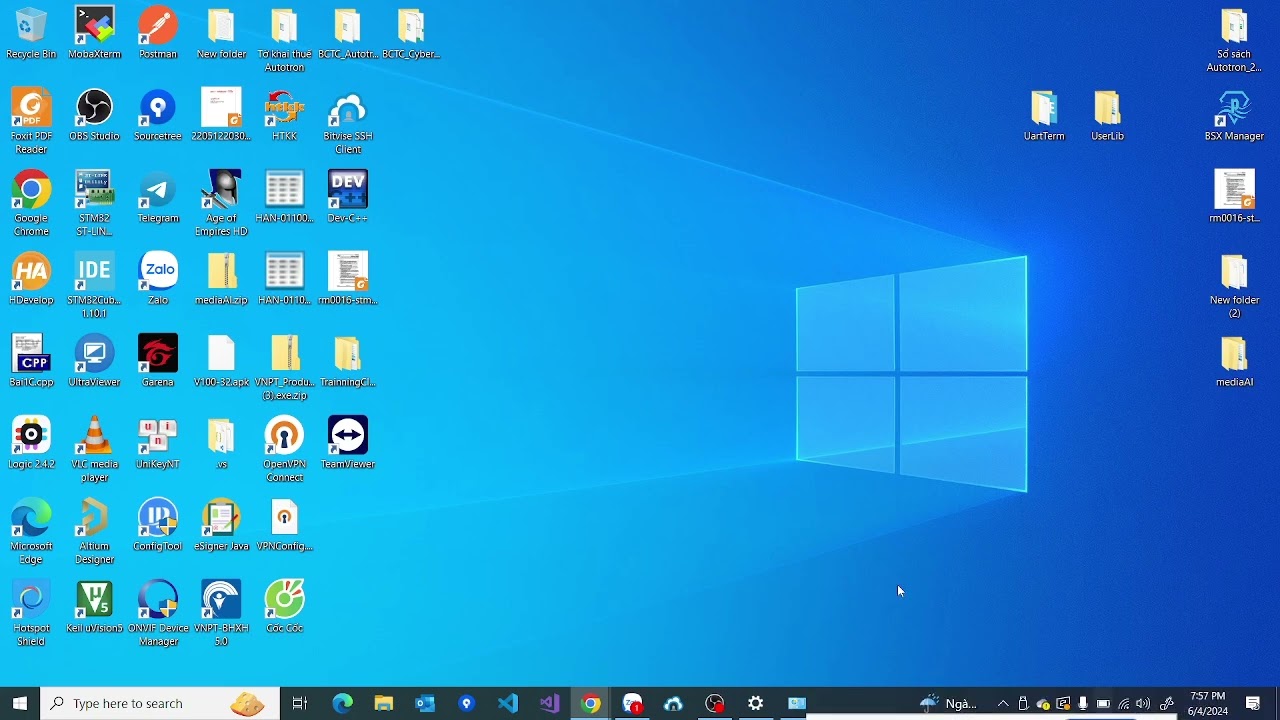Click the ConfigTool desktop shortcut

158,525
